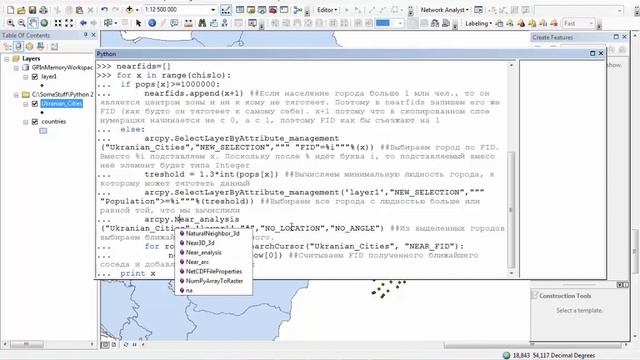
Task: Toggle visibility of the layer1 layer
Action: pos(35,77)
